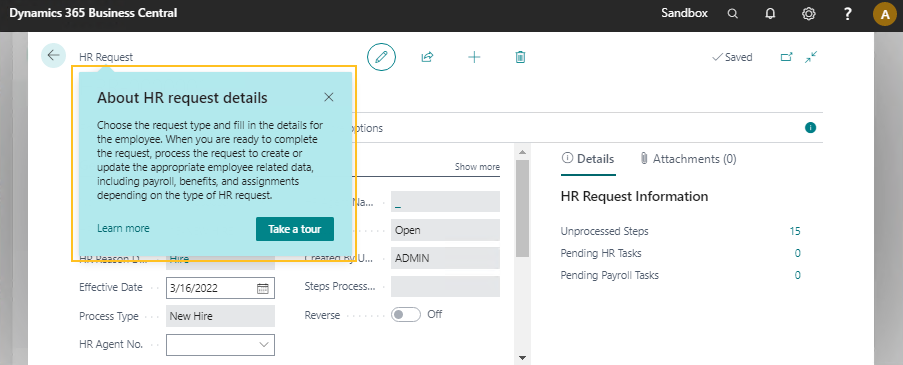Create new record with plus icon

(x=474, y=57)
